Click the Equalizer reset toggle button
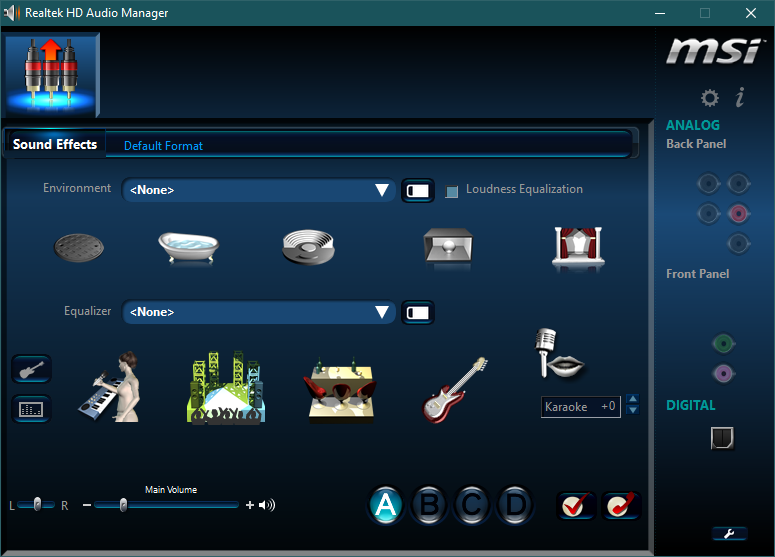This screenshot has width=775, height=557. (x=418, y=312)
